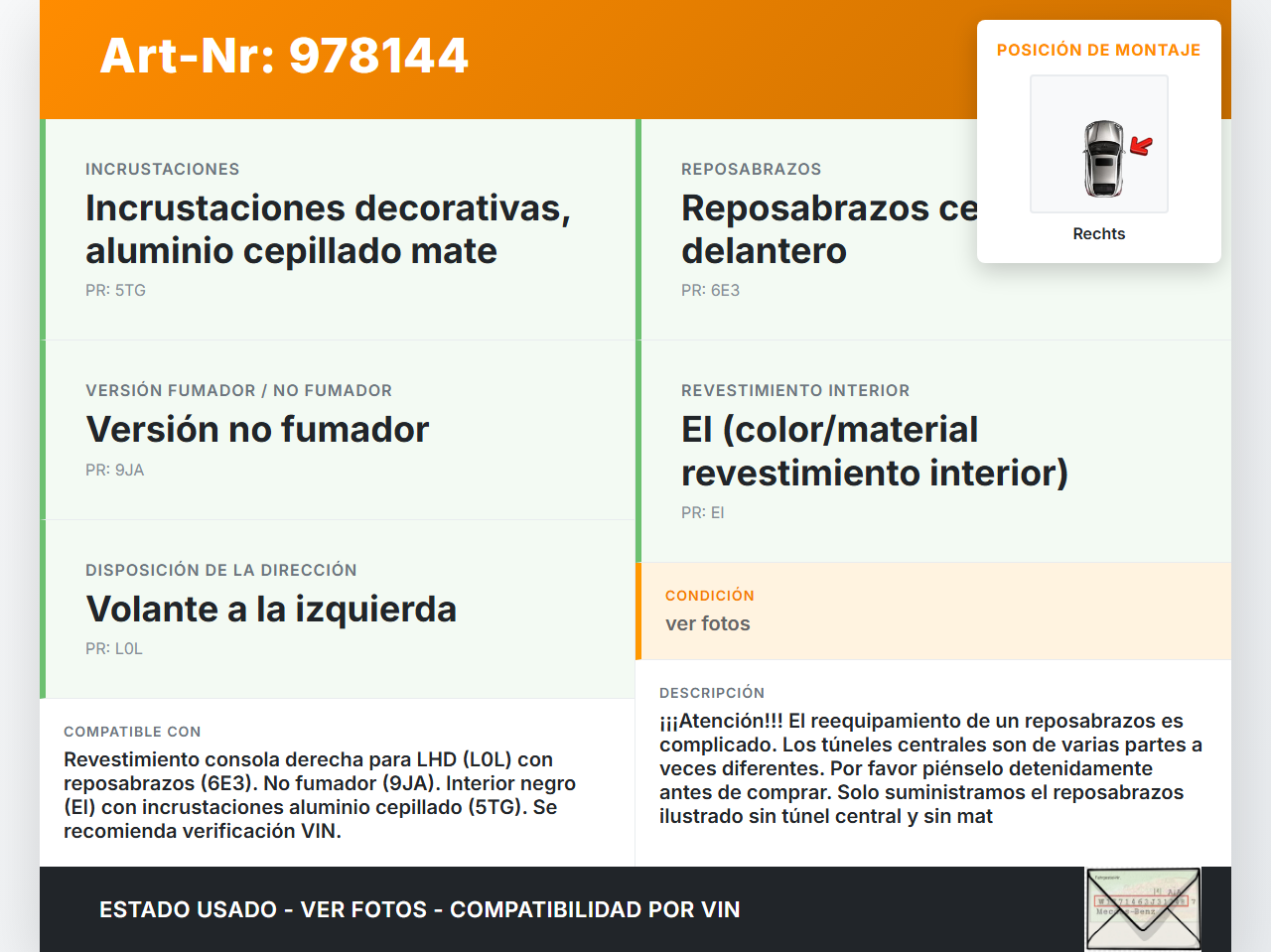Click the ¡¡¡Atención!!! description paragraph
The width and height of the screenshot is (1271, 952).
[930, 768]
